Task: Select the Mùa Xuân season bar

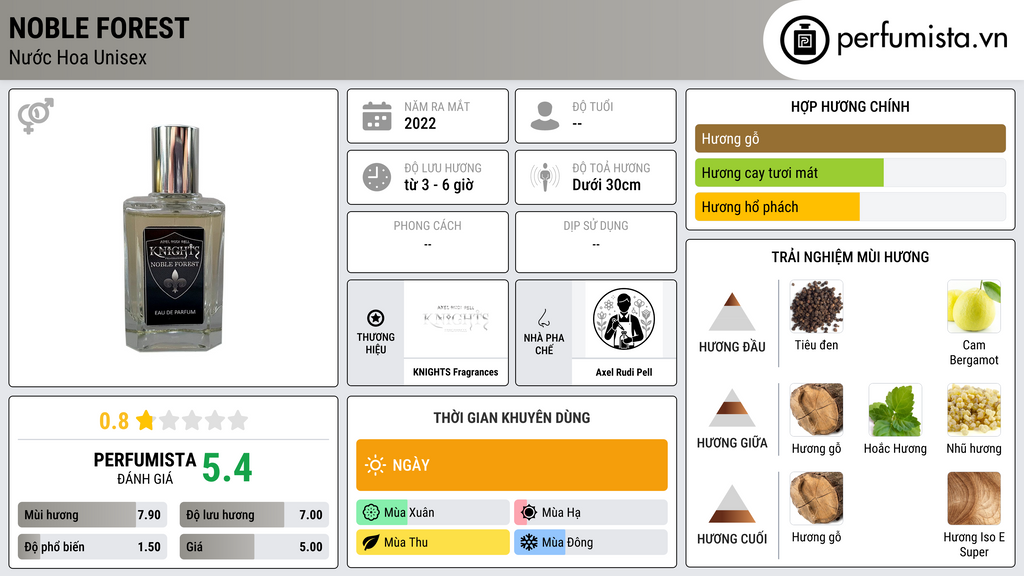Action: click(x=433, y=513)
